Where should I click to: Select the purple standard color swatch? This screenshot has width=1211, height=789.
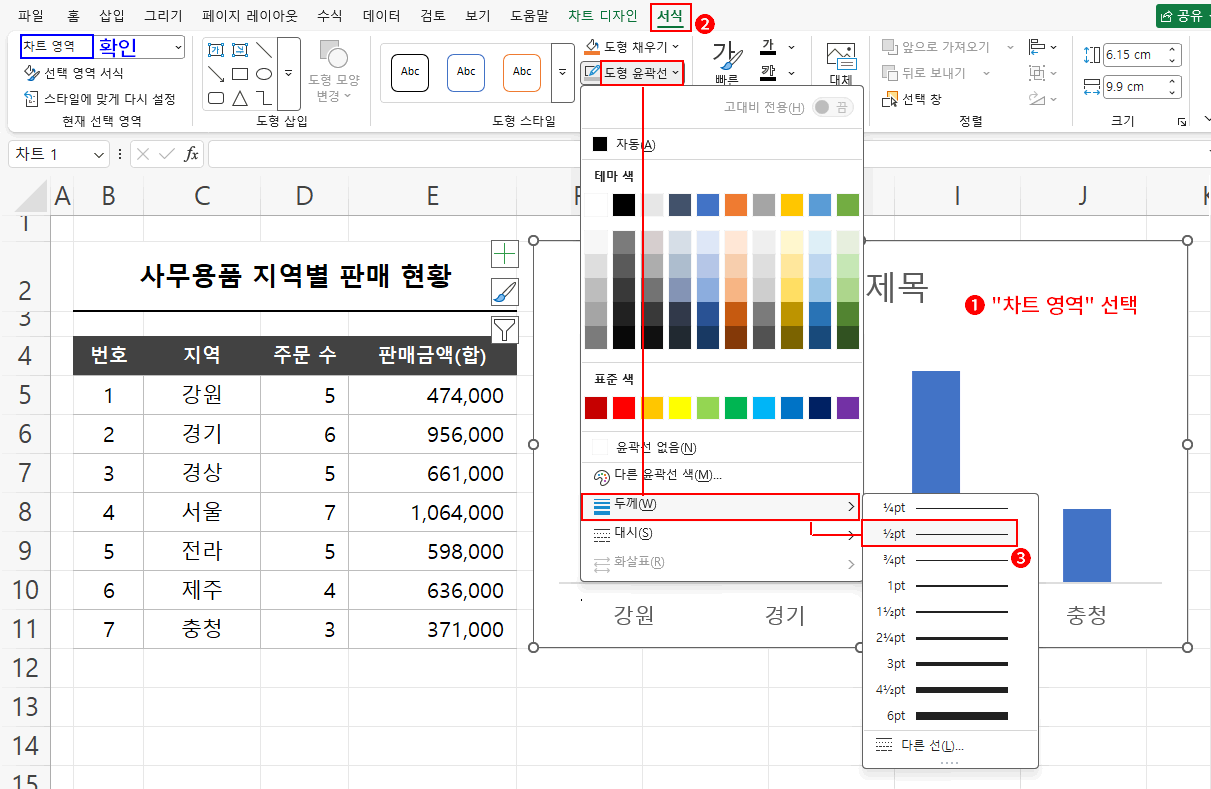click(848, 407)
